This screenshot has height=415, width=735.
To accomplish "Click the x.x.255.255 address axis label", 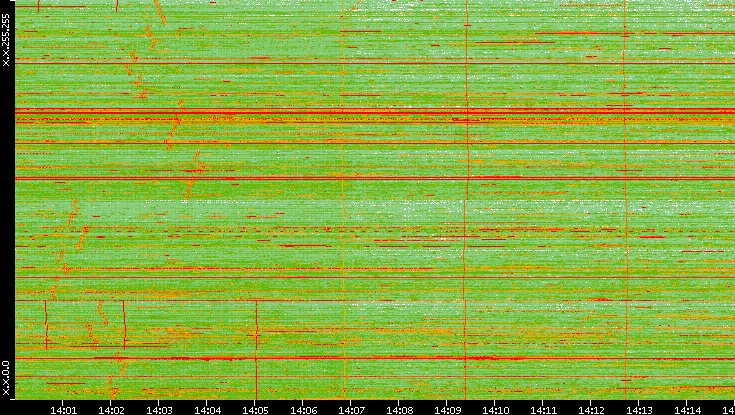I will click(6, 40).
